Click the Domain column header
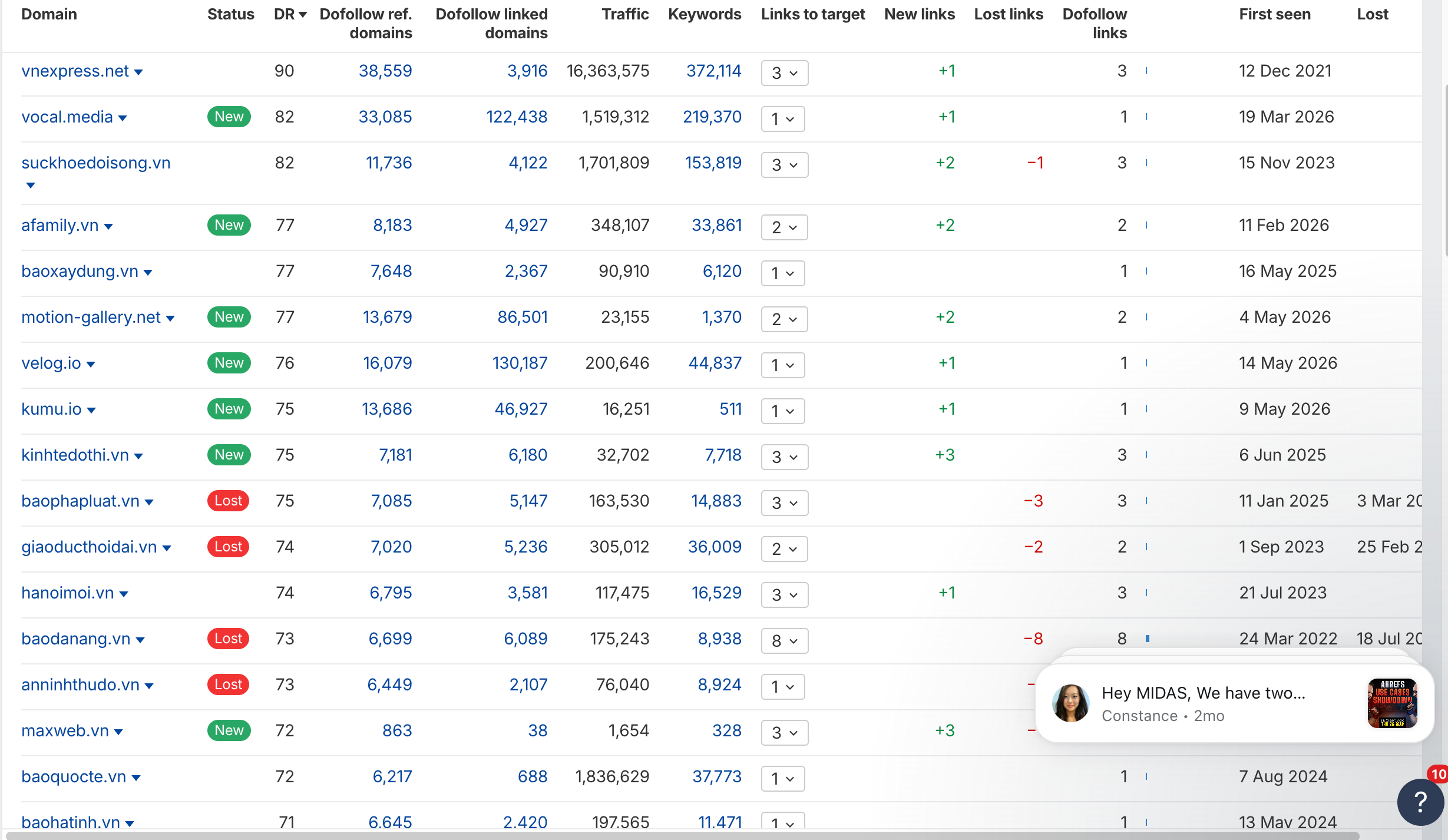The width and height of the screenshot is (1448, 840). pos(49,14)
